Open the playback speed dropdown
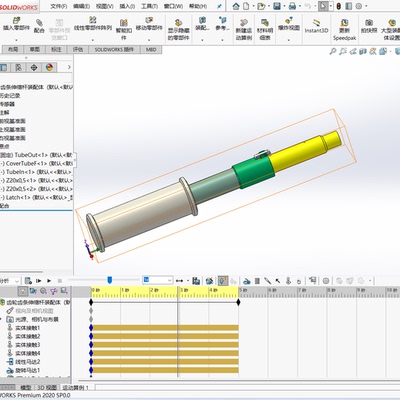This screenshot has height=400, width=400. (157, 280)
